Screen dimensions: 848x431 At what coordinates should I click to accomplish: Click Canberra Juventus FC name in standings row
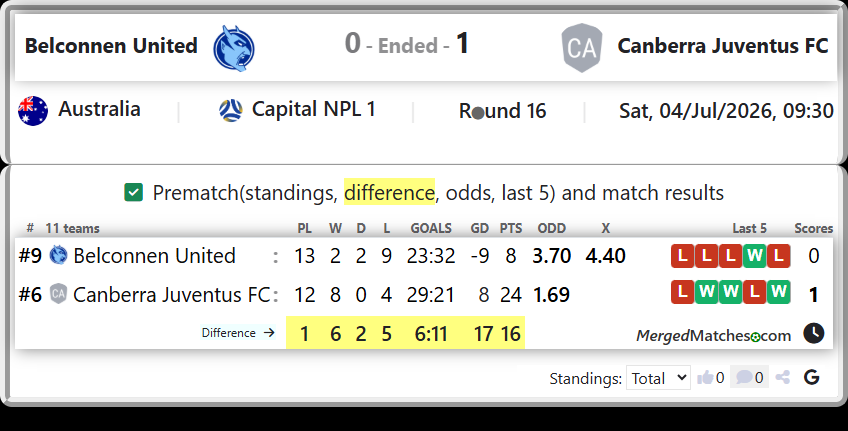coord(171,295)
